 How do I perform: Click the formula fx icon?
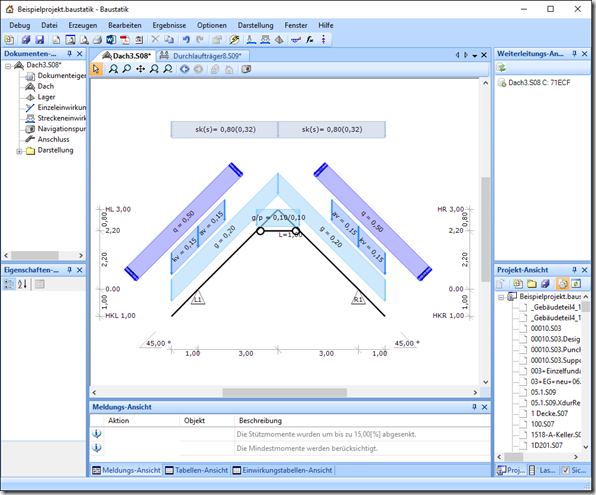(x=310, y=40)
